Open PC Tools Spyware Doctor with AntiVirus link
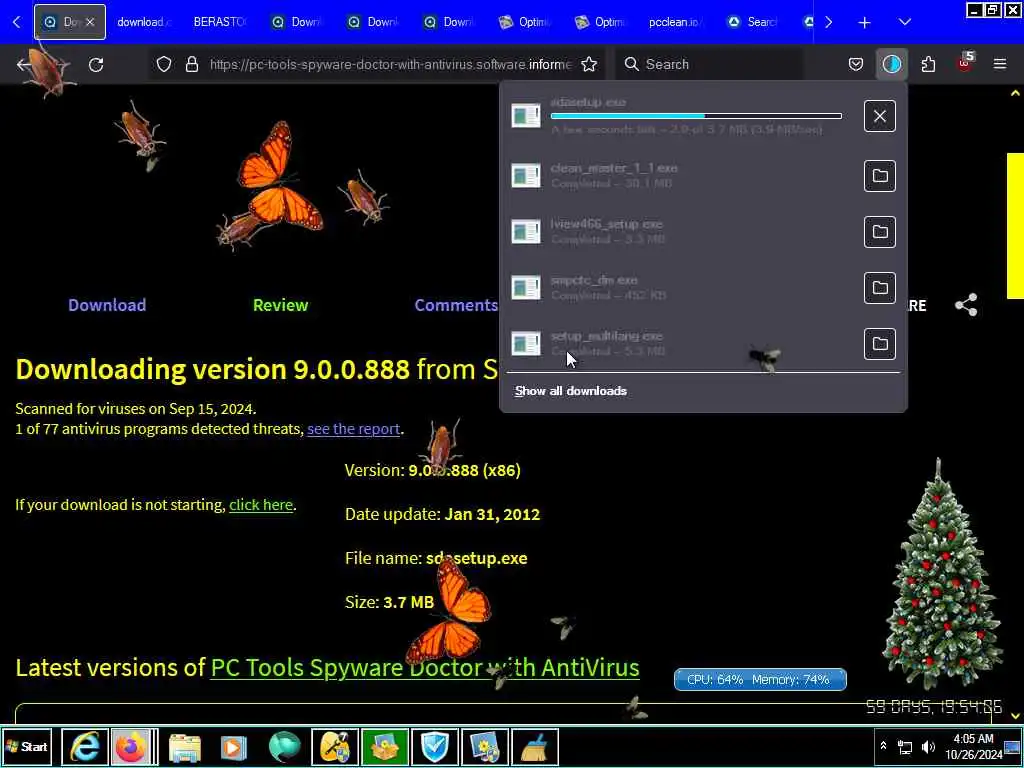 (425, 667)
